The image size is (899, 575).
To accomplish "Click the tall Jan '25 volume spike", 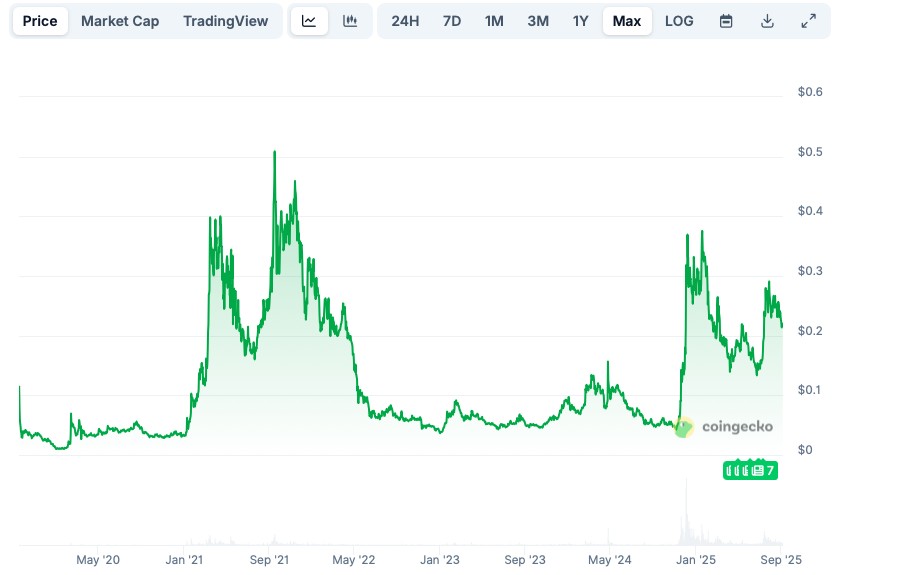I will point(686,512).
